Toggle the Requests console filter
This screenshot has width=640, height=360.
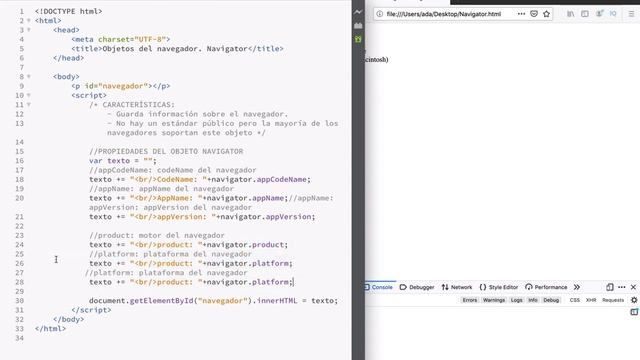[x=613, y=300]
